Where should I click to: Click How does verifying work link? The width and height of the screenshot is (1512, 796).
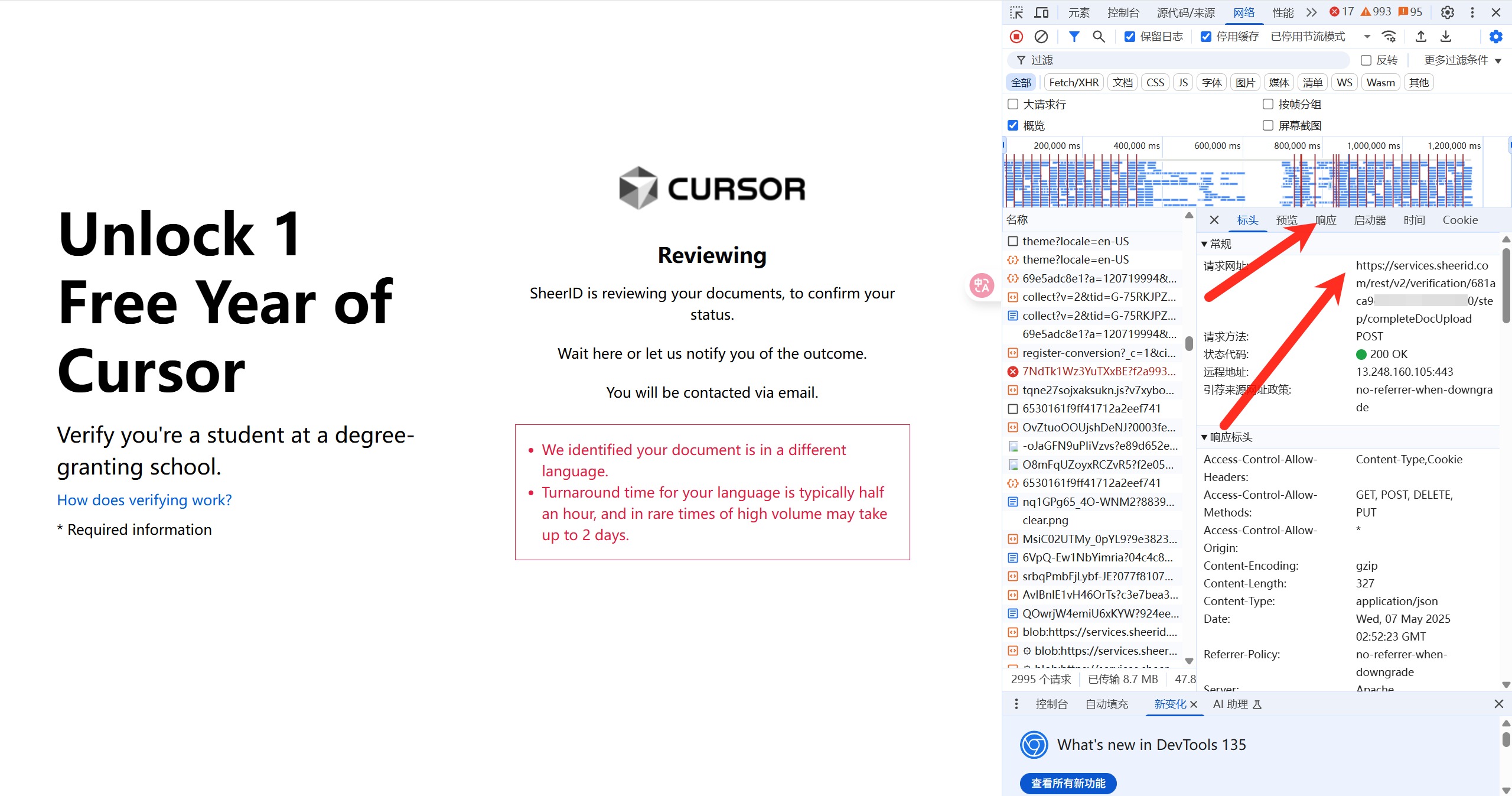tap(144, 500)
